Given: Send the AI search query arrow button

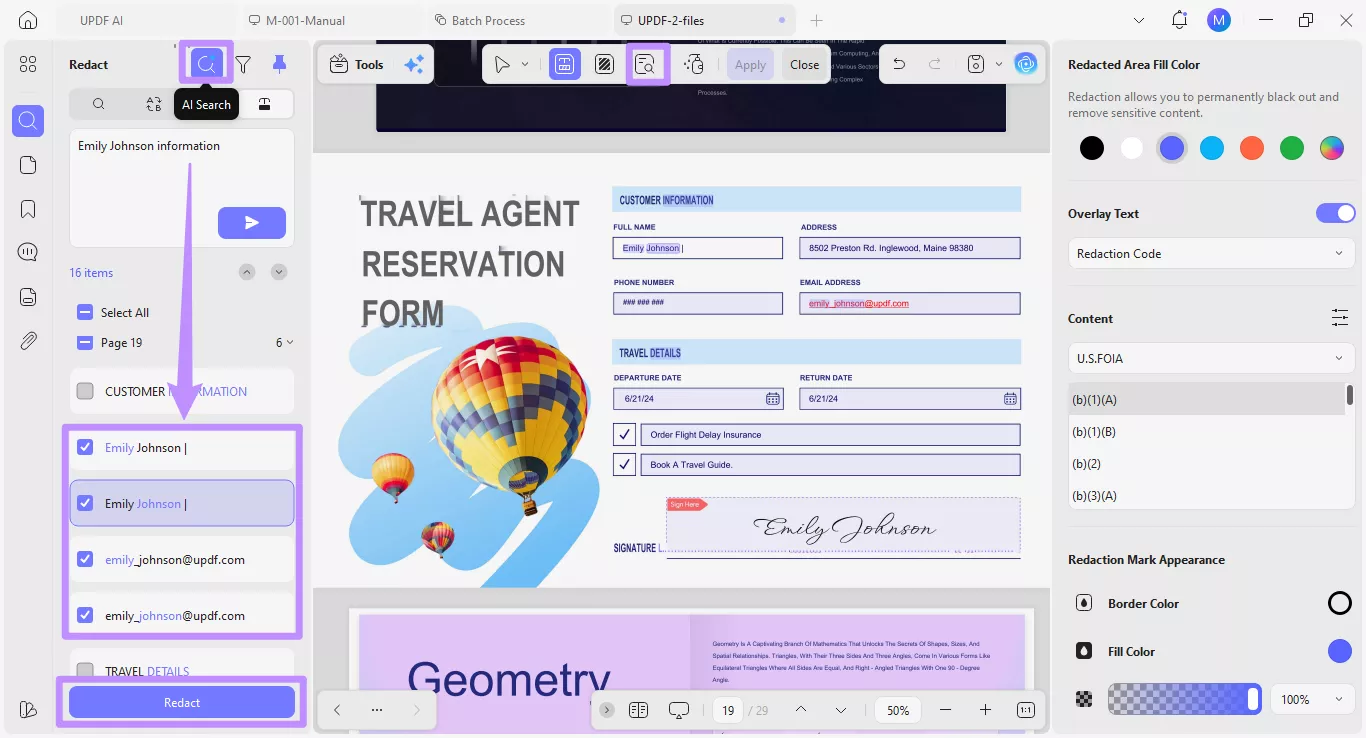Looking at the screenshot, I should (252, 223).
